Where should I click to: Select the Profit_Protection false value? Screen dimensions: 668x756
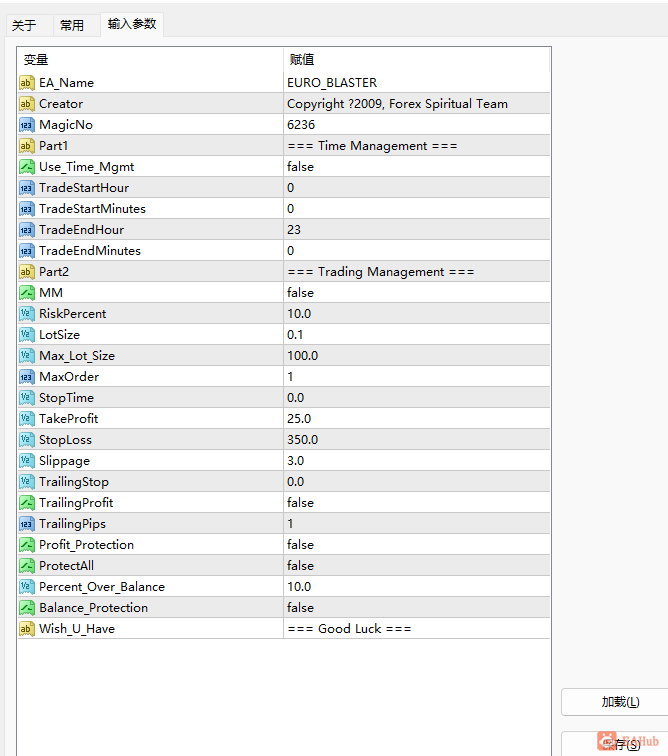(417, 544)
